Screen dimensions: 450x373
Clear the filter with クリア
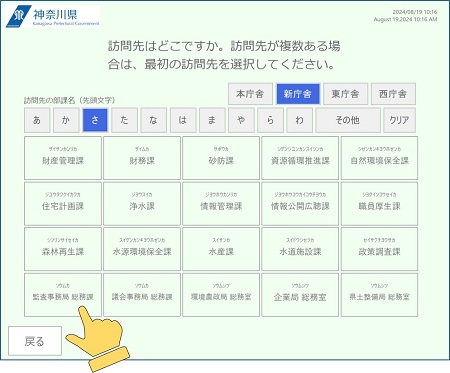pos(399,120)
